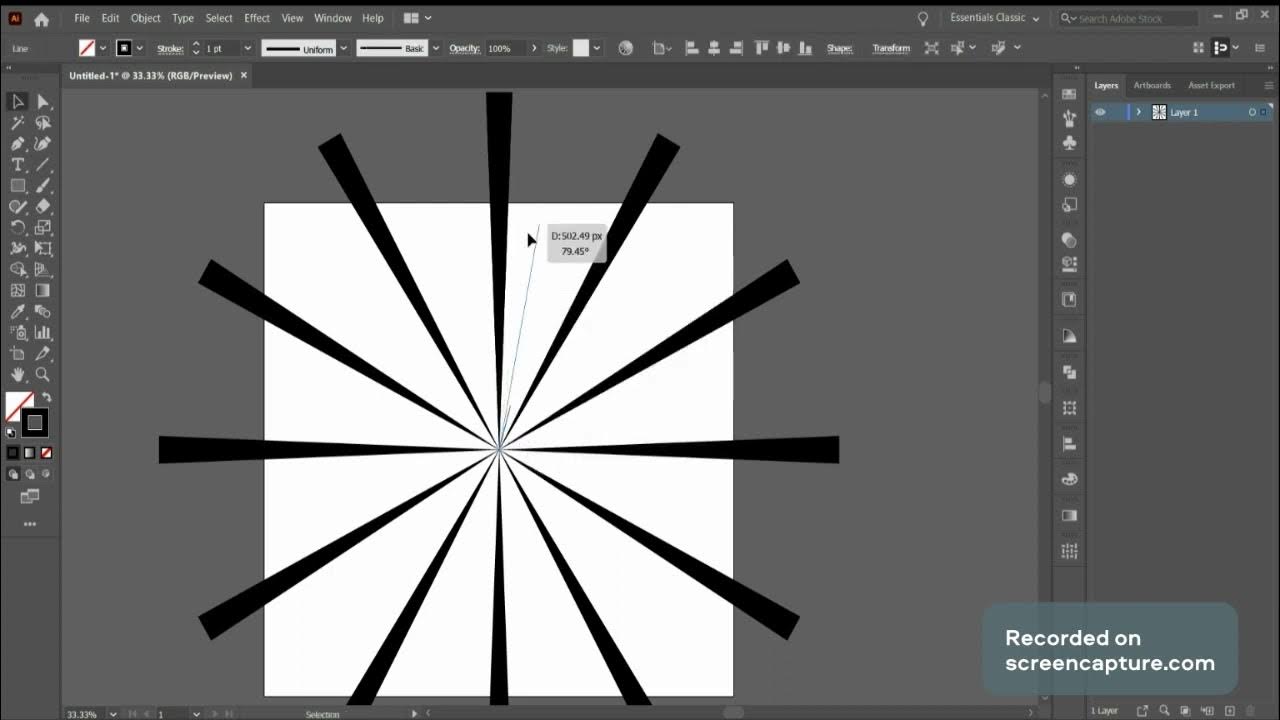Viewport: 1280px width, 720px height.
Task: Click the Shape link in control bar
Action: coord(839,48)
